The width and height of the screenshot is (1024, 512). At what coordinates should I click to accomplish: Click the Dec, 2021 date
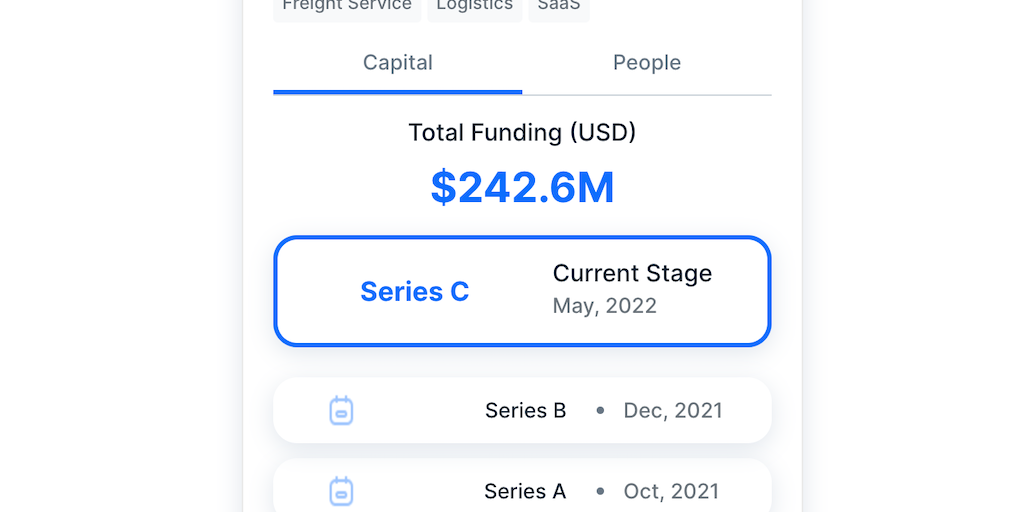pyautogui.click(x=673, y=410)
